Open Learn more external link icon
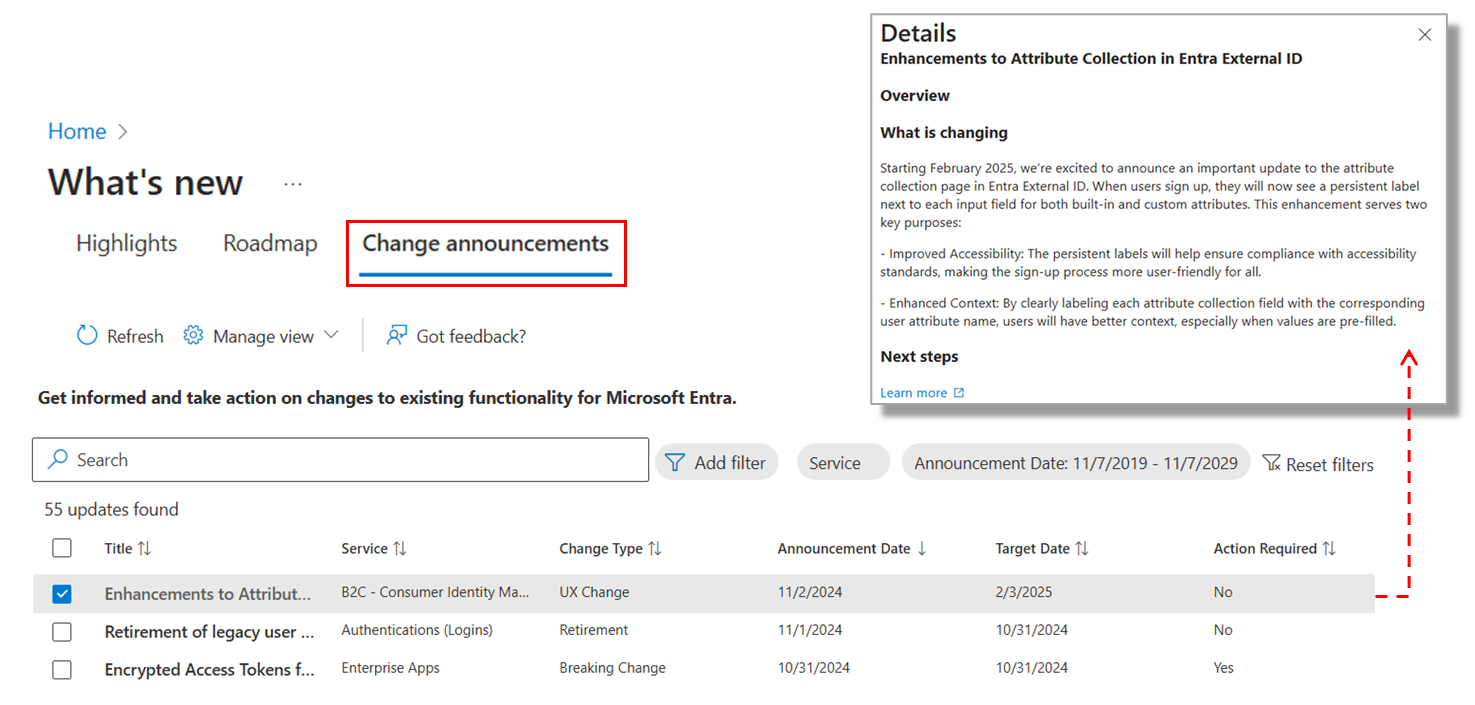The image size is (1475, 705). pyautogui.click(x=958, y=392)
